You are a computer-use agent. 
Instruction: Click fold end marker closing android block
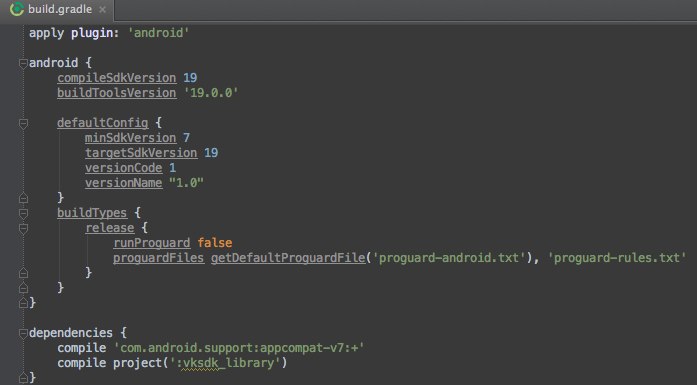tap(24, 303)
